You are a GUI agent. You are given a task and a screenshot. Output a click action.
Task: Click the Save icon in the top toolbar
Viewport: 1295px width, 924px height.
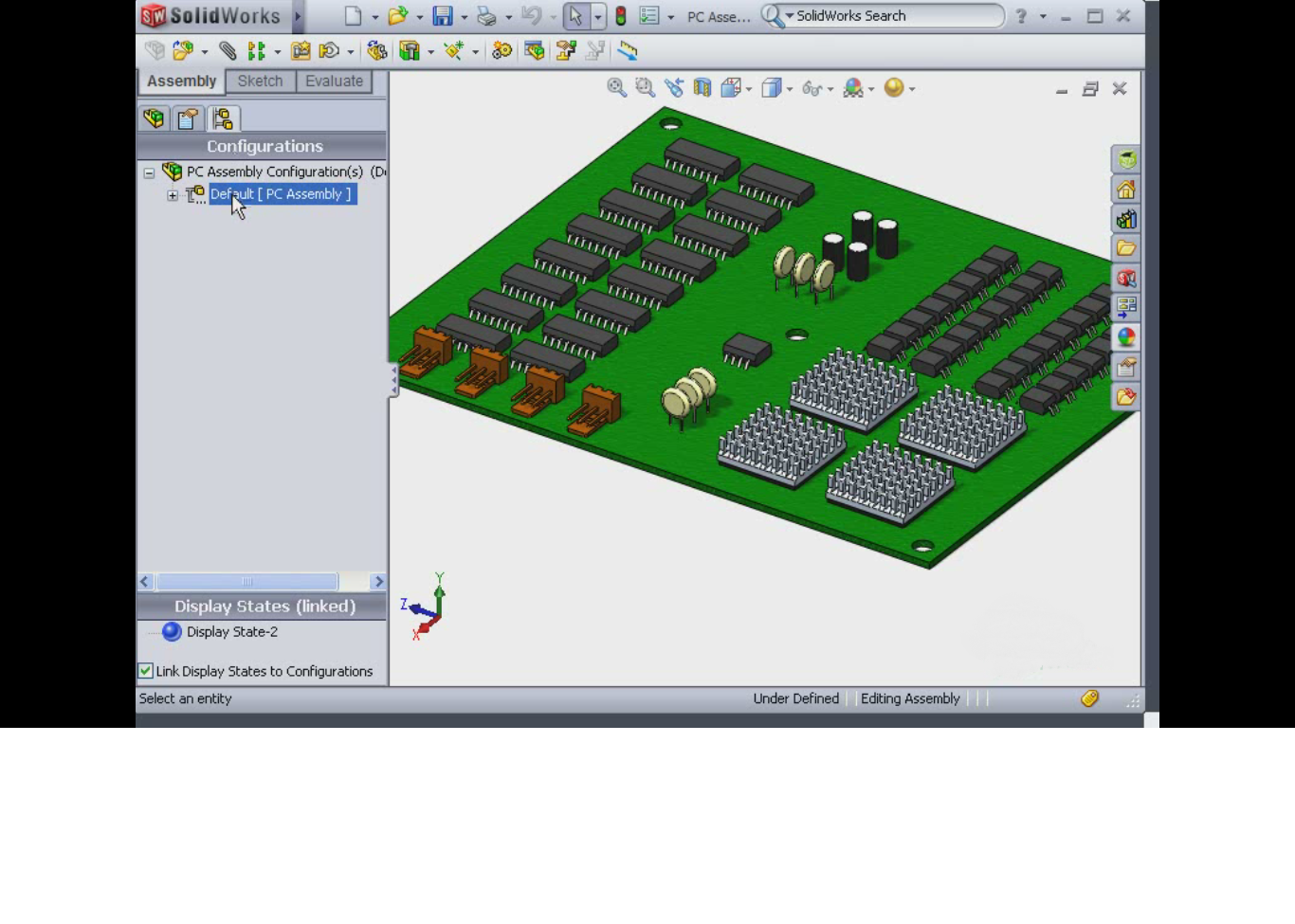click(443, 16)
